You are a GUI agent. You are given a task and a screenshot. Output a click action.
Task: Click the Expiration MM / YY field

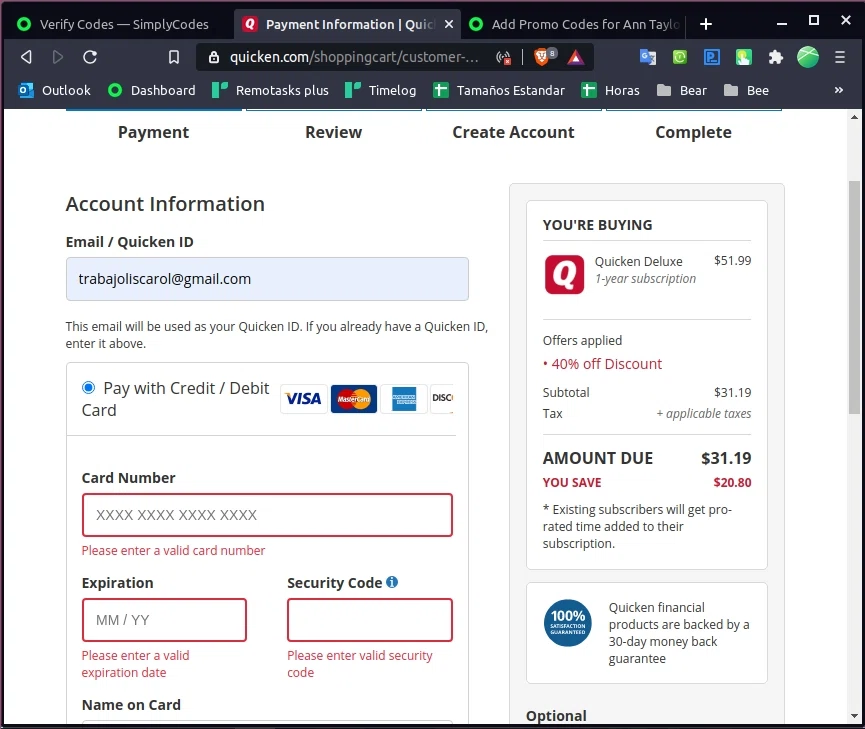(x=164, y=620)
